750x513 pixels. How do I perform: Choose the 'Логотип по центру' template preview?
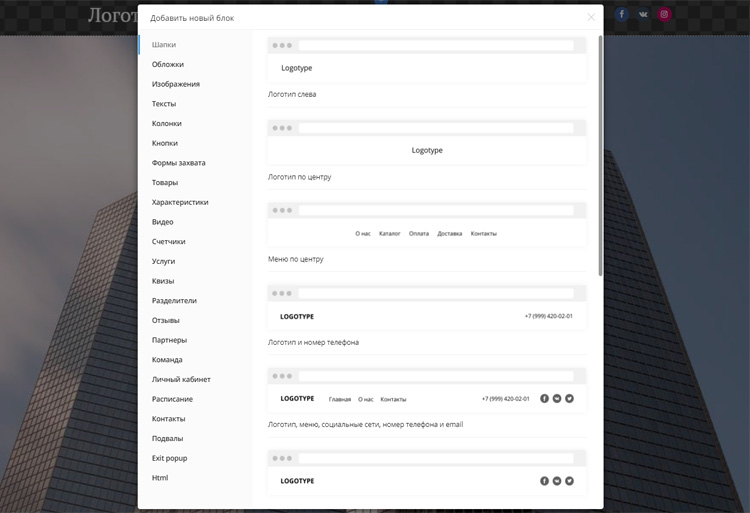tap(426, 142)
